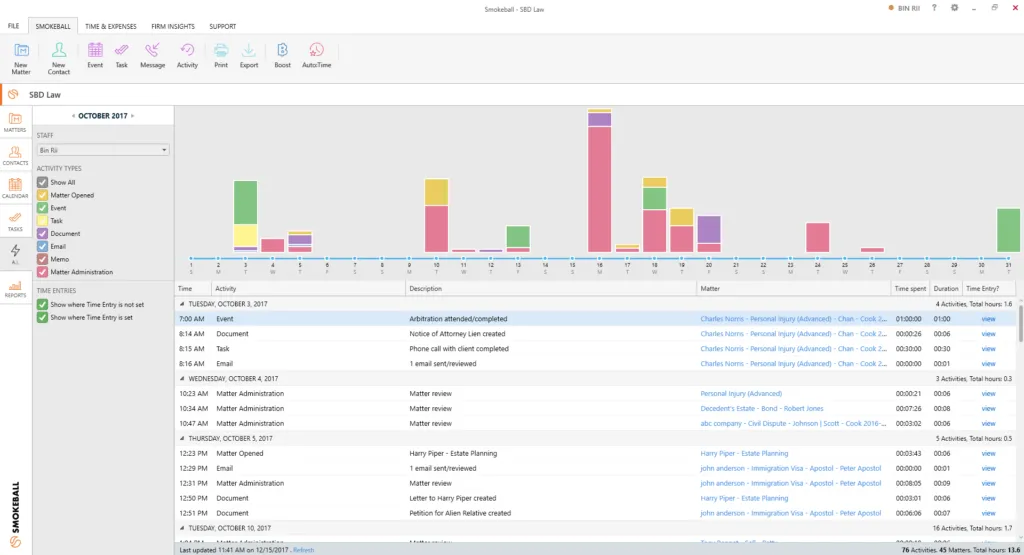1024x555 pixels.
Task: Switch to the Time & Expenses tab
Action: click(110, 26)
